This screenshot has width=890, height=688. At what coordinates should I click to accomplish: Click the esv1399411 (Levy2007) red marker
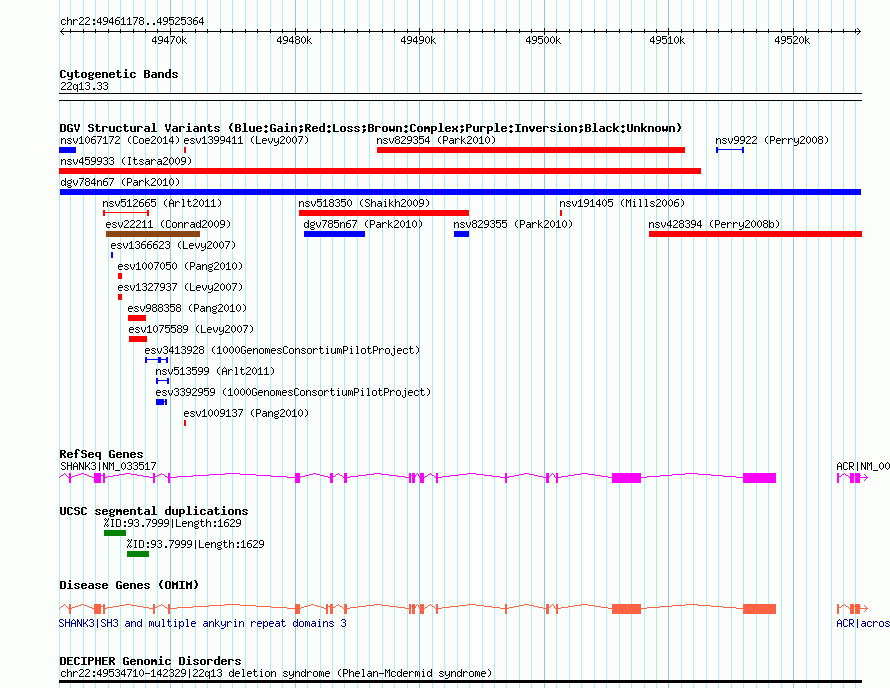185,150
